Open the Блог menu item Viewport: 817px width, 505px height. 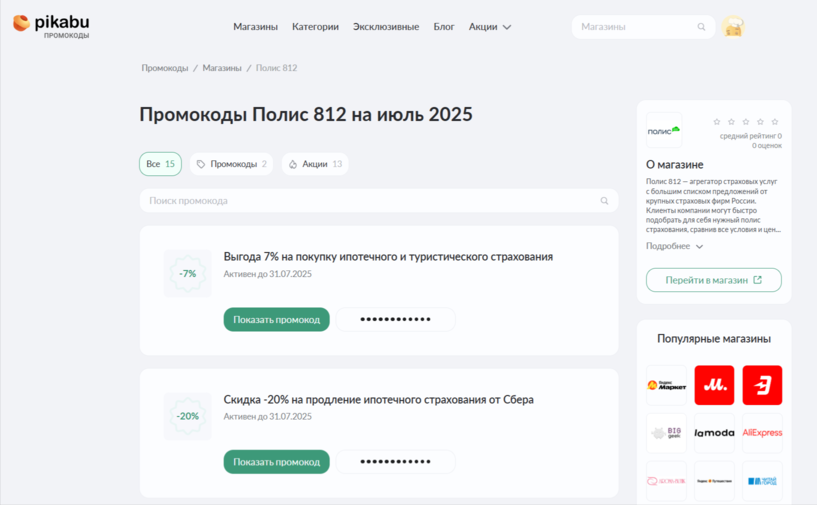(x=444, y=27)
